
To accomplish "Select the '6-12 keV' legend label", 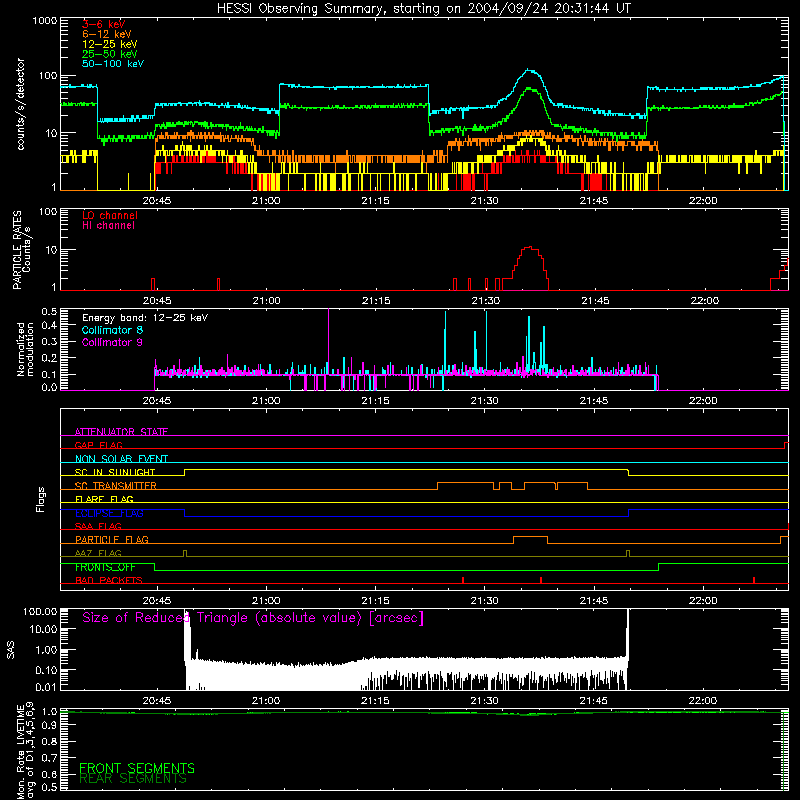I will [107, 34].
